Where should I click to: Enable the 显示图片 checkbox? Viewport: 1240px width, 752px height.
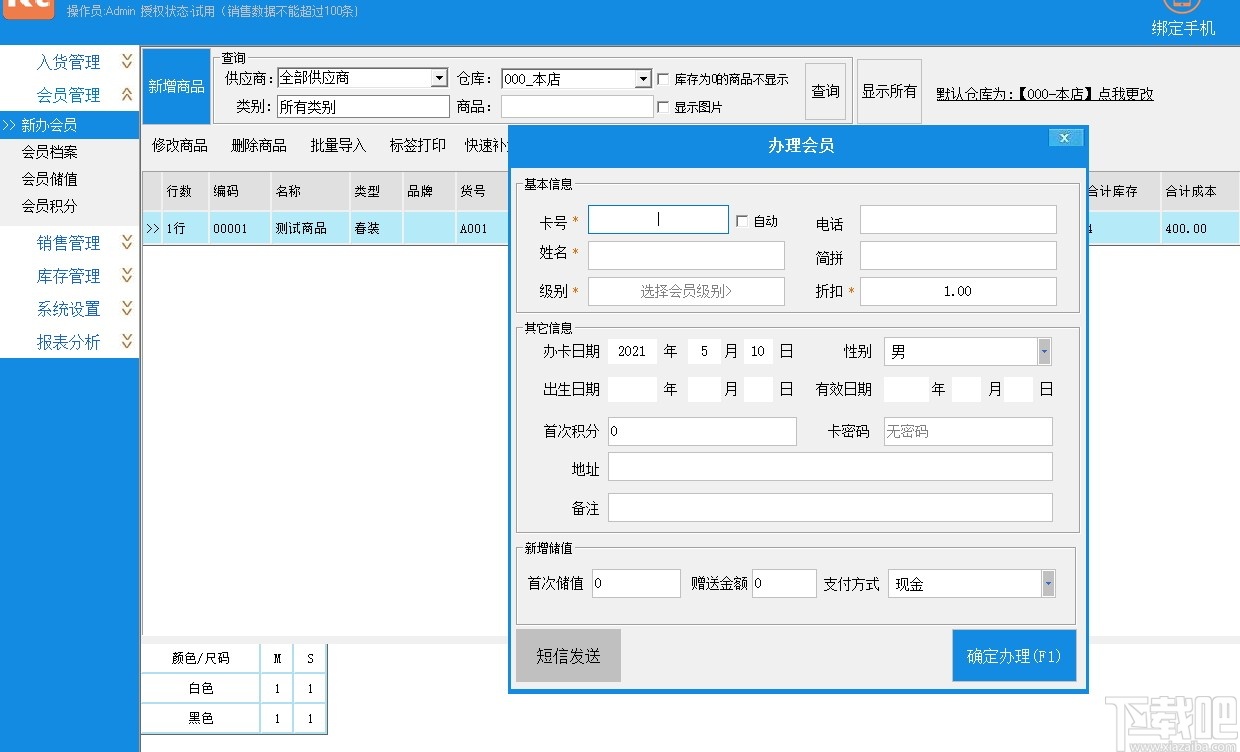pyautogui.click(x=663, y=106)
